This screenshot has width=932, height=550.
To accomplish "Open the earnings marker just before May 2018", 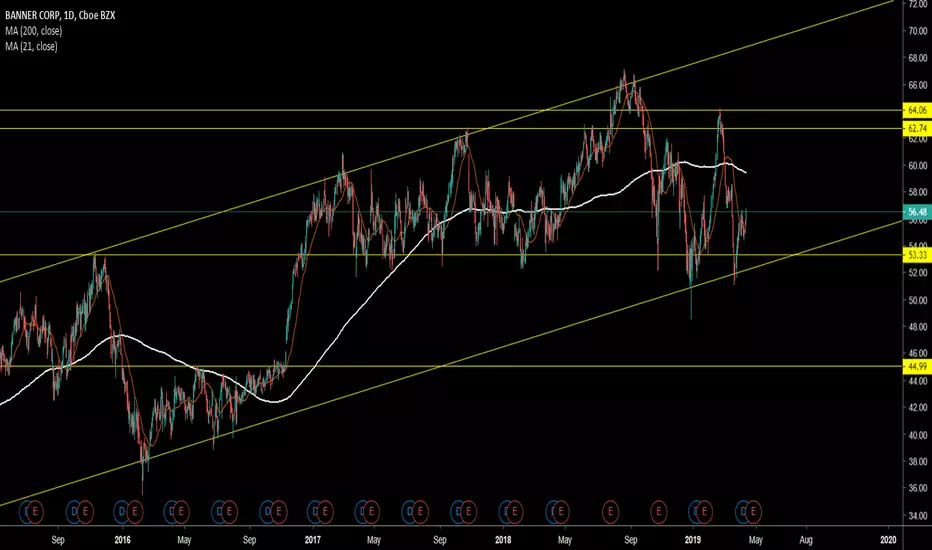I will 561,511.
